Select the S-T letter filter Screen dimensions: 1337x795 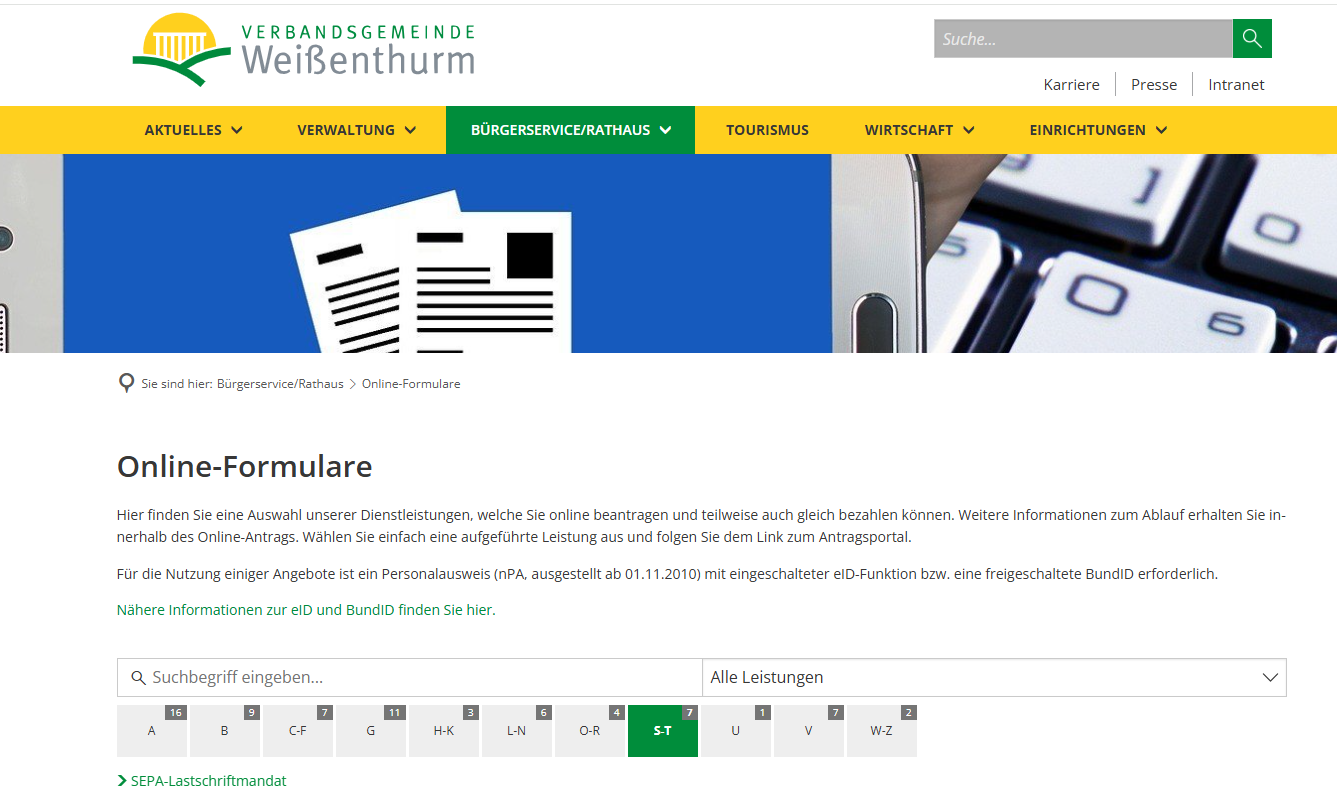pyautogui.click(x=662, y=730)
